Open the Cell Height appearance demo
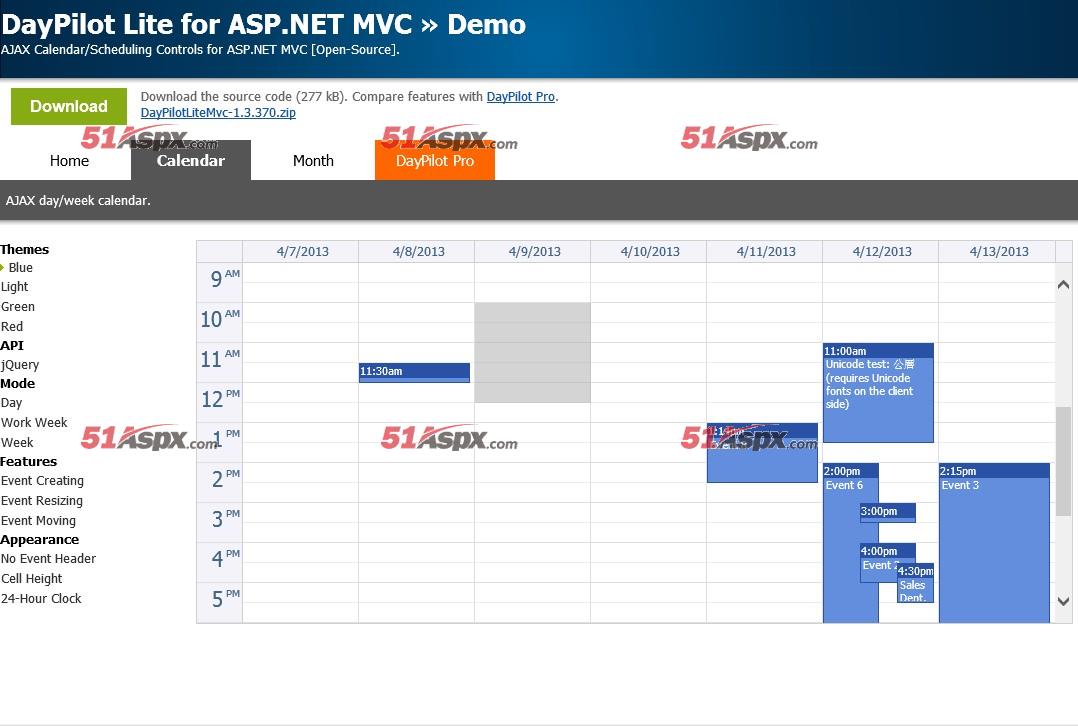This screenshot has width=1078, height=726. click(32, 579)
